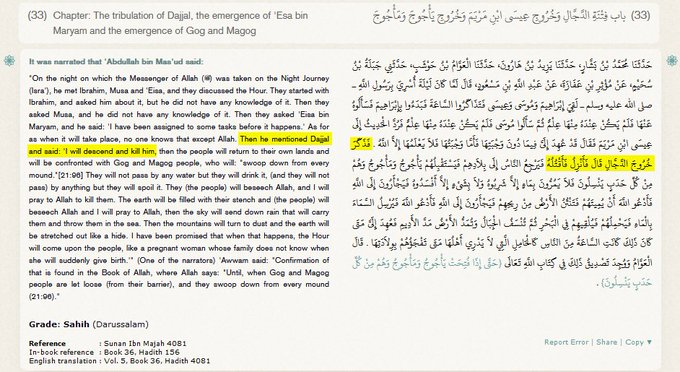Image resolution: width=680 pixels, height=372 pixels.
Task: Click the closing '(21:96).' citation
Action: [x=44, y=297]
